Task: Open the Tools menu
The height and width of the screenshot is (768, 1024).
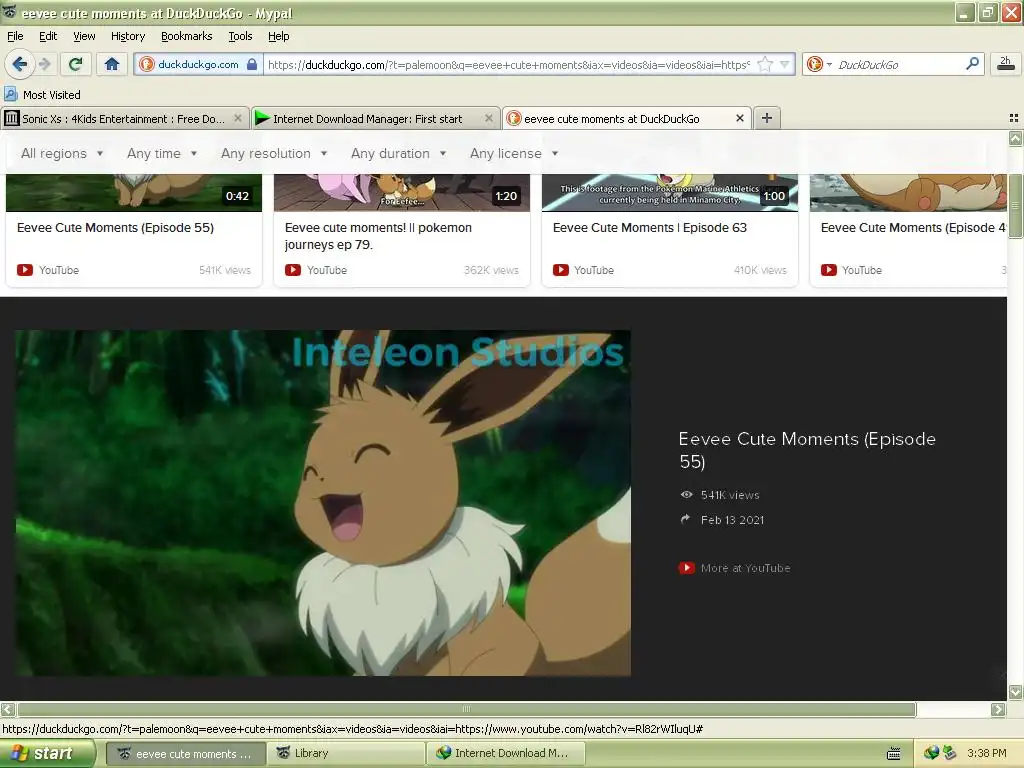Action: click(240, 37)
